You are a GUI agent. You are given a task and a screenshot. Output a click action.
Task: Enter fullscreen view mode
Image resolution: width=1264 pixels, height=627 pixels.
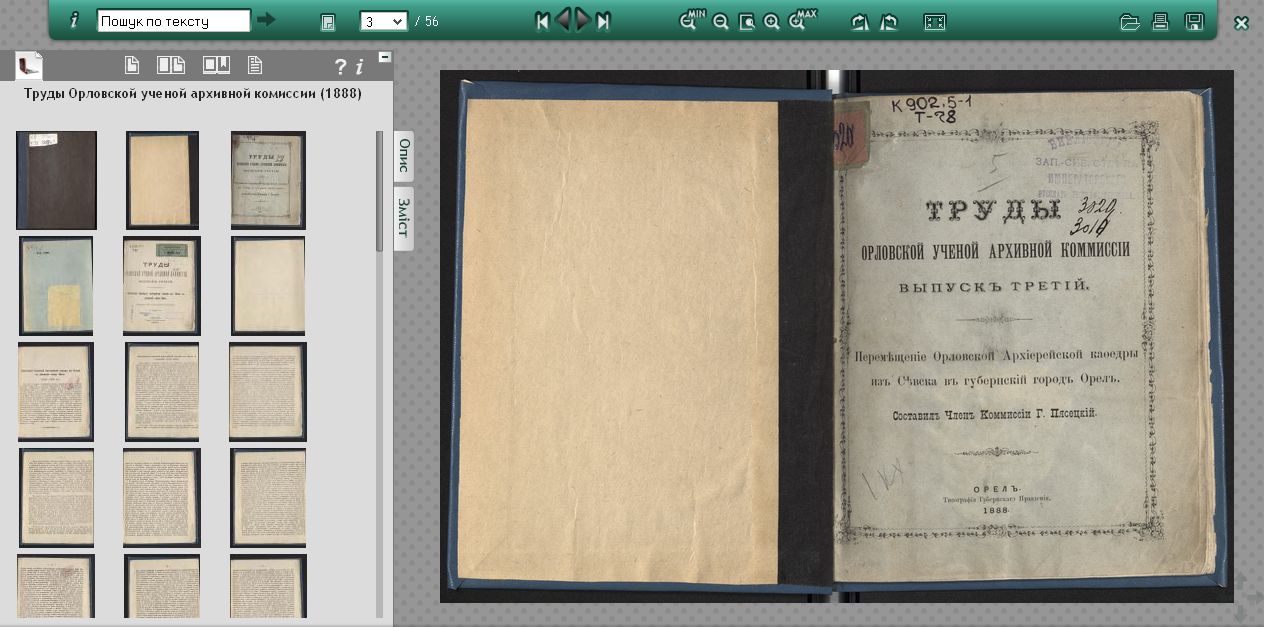pyautogui.click(x=935, y=22)
